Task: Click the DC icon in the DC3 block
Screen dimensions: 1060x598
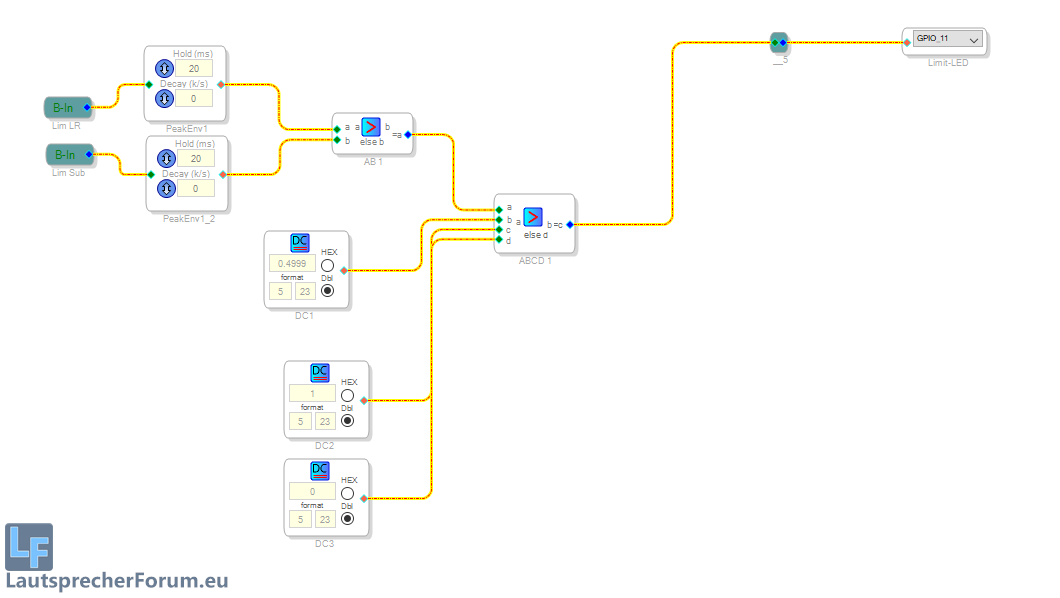Action: pyautogui.click(x=320, y=471)
